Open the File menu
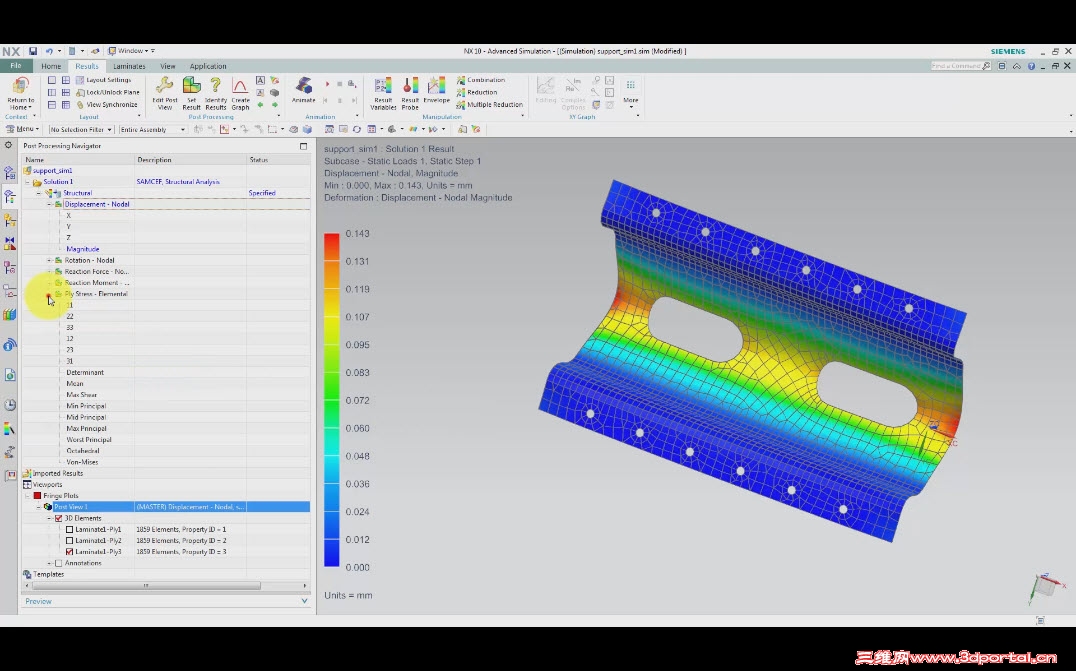 click(x=16, y=66)
